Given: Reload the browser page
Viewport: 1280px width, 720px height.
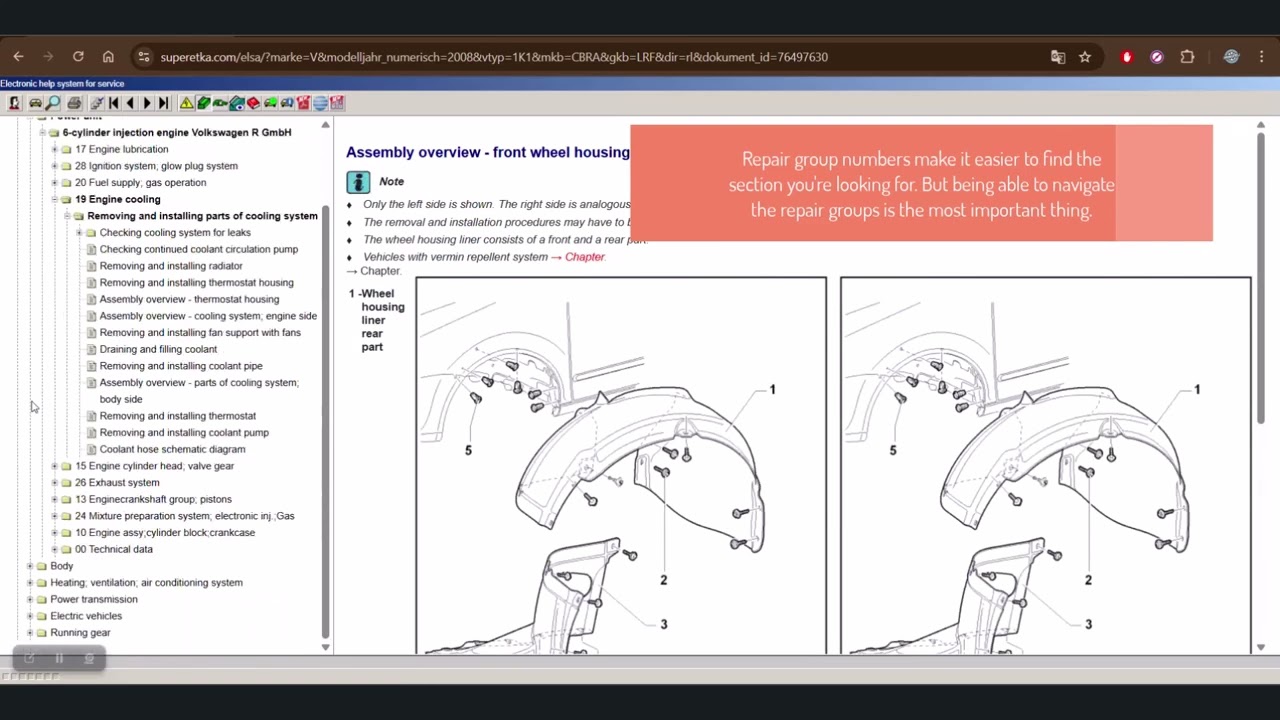Looking at the screenshot, I should (x=78, y=57).
